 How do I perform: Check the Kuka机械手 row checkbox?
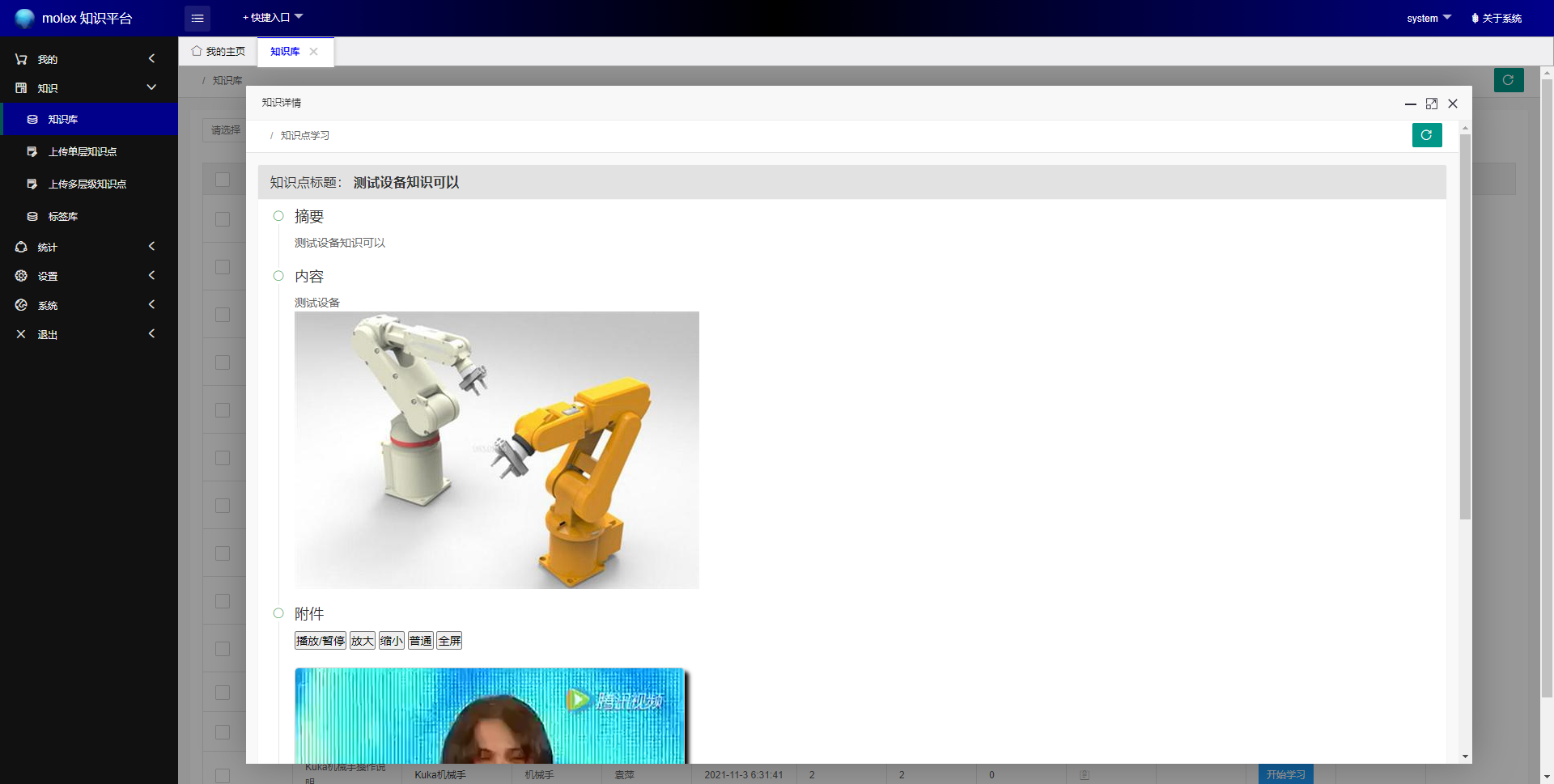pos(223,775)
